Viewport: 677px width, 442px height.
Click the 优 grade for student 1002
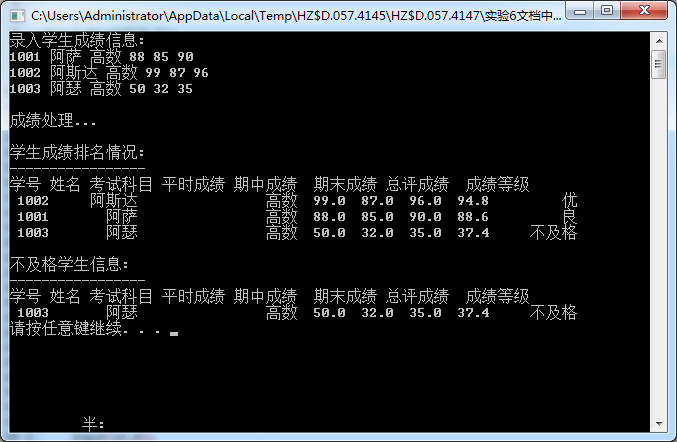click(569, 200)
